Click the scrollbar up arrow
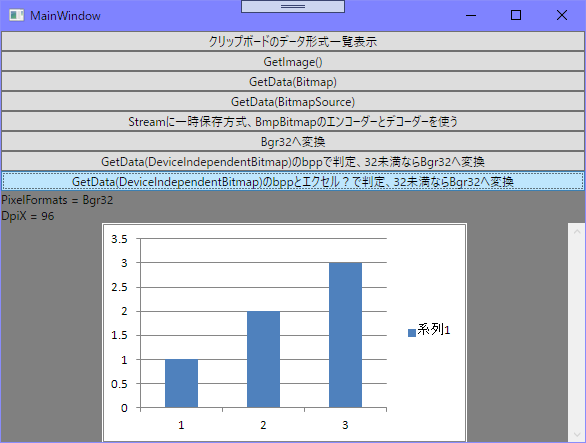The image size is (586, 443). pyautogui.click(x=577, y=232)
